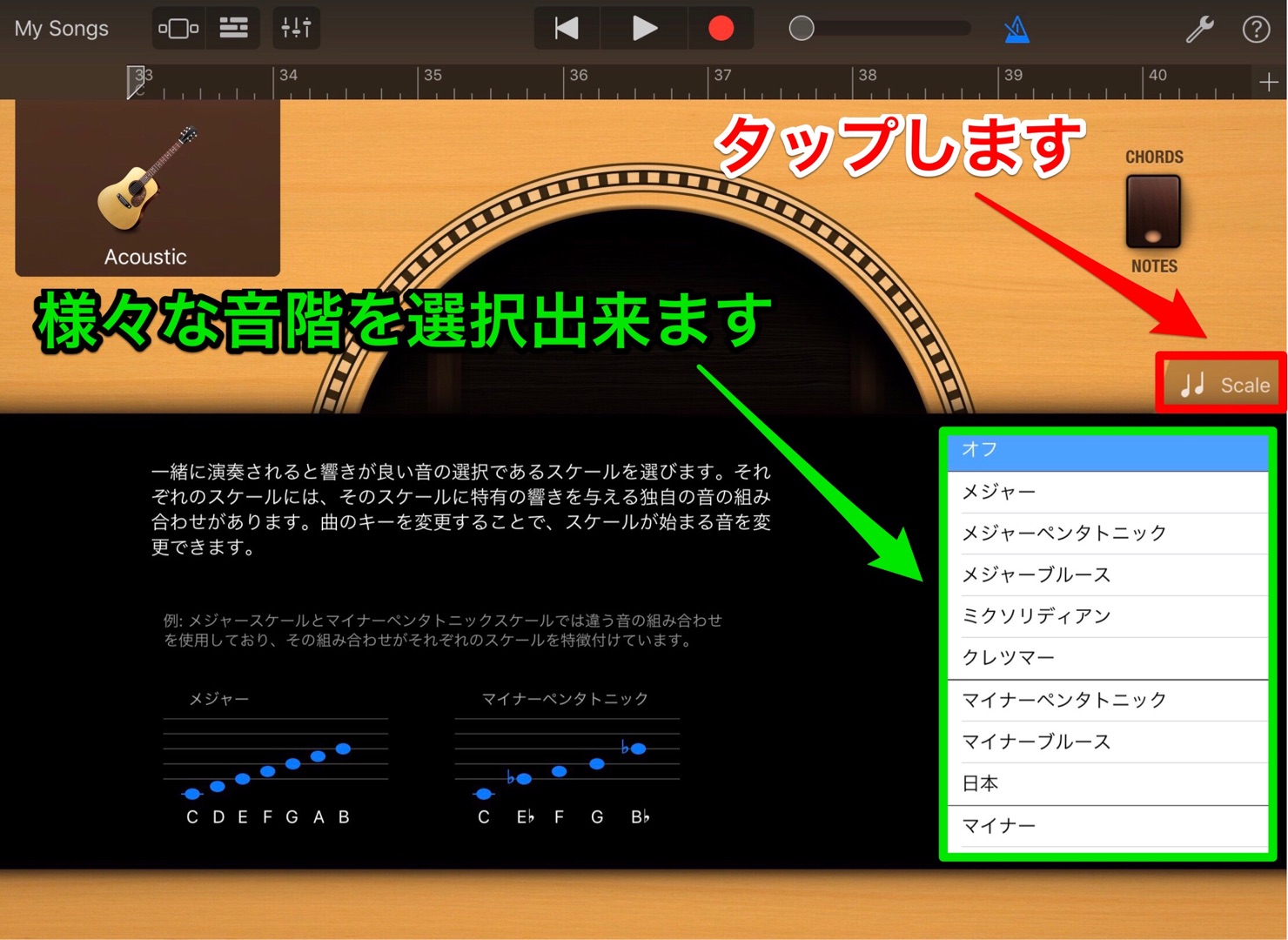The image size is (1288, 940).
Task: Open the instrument browser icon
Action: (x=178, y=29)
